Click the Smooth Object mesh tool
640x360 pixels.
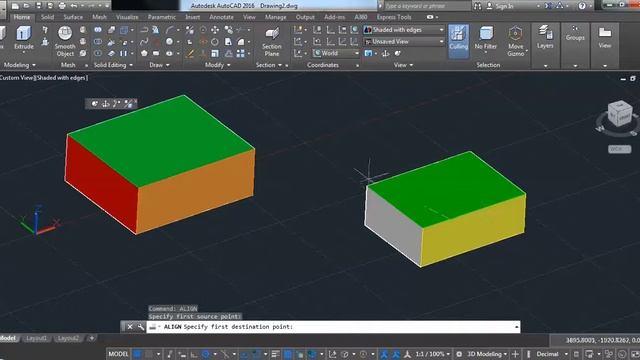pos(65,41)
